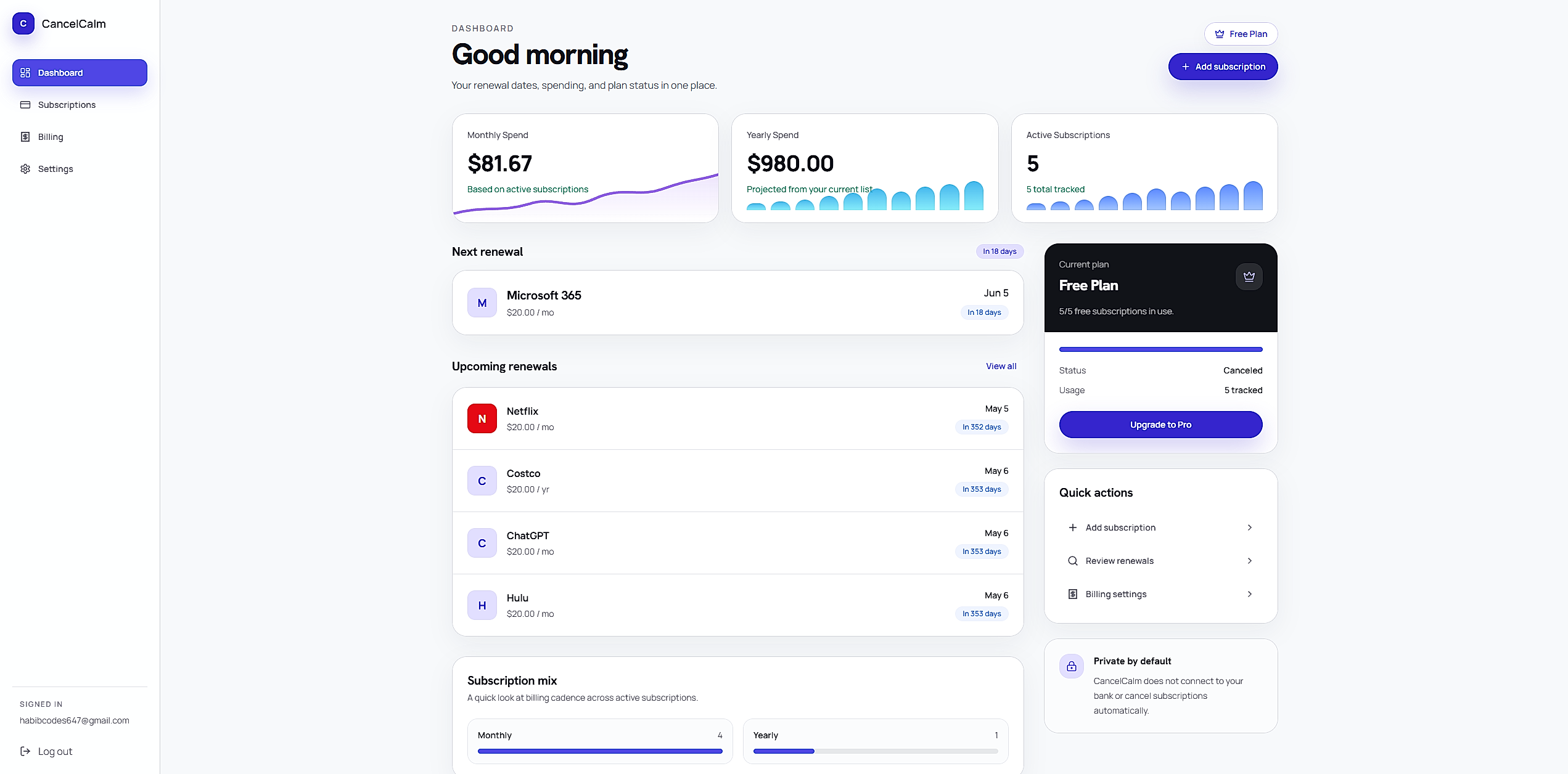
Task: Click the Subscriptions card icon in sidebar
Action: [x=25, y=105]
